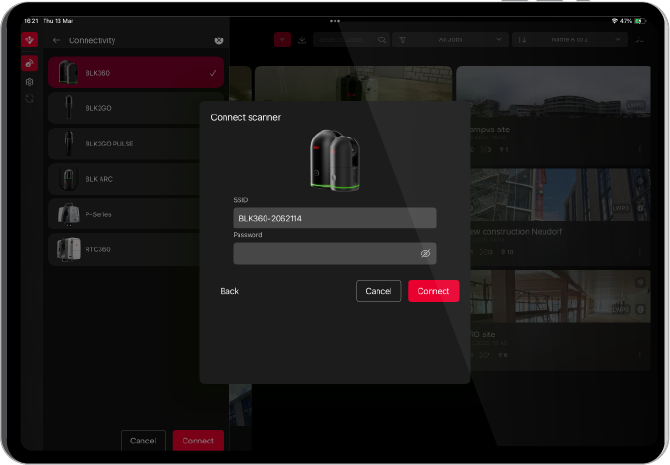Pick the BLK ARC scanner entry
Image resolution: width=670 pixels, height=465 pixels.
pos(135,179)
